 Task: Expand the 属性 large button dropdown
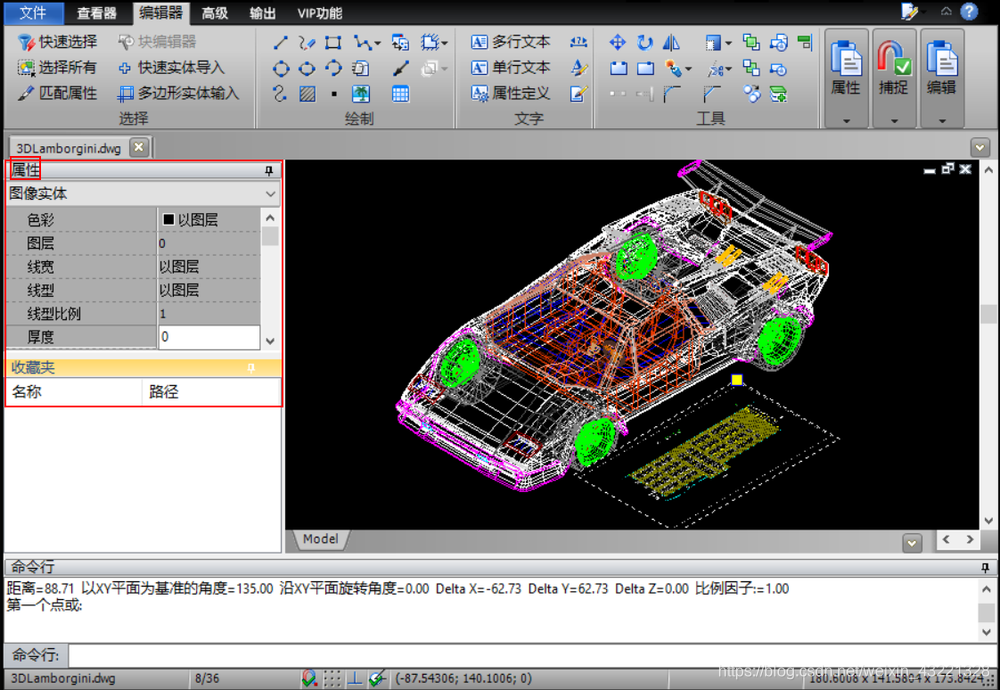(846, 121)
